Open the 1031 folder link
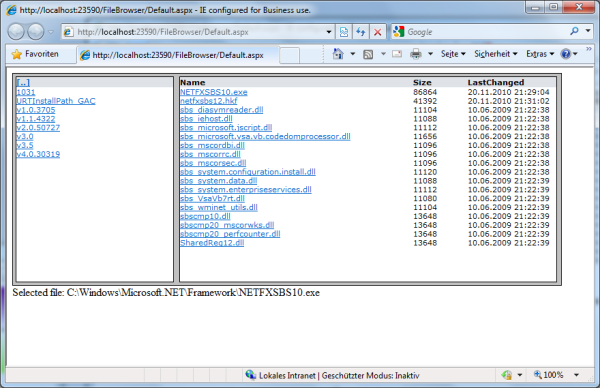The height and width of the screenshot is (388, 600). [x=26, y=92]
